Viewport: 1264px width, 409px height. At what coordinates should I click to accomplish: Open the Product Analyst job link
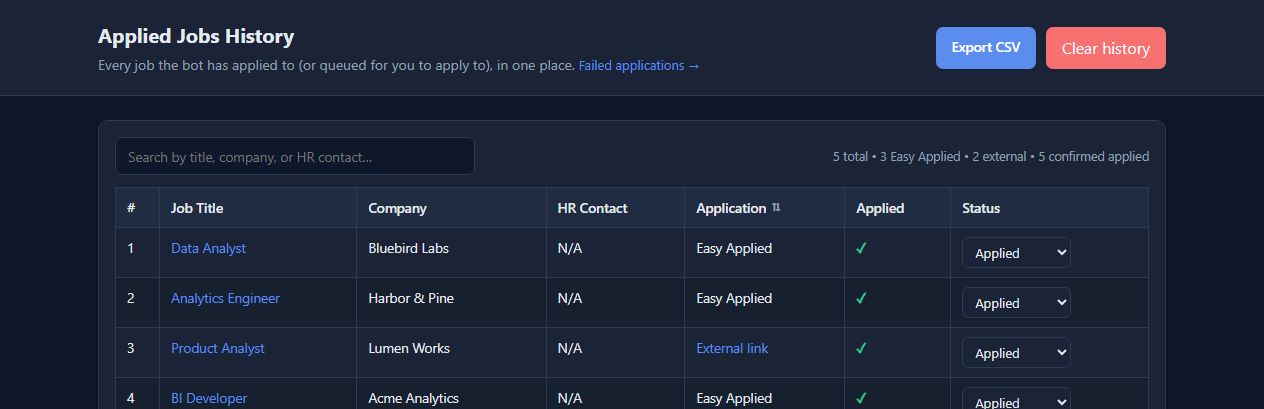pos(218,348)
